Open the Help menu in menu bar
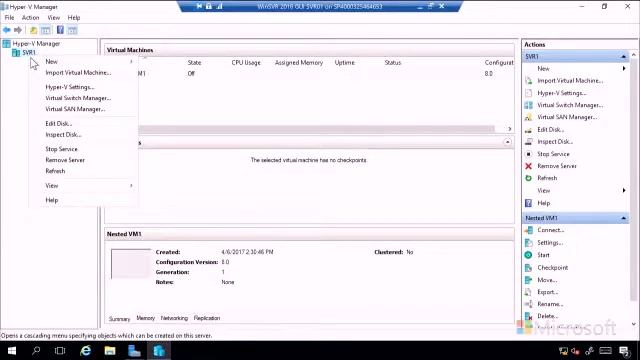The height and width of the screenshot is (360, 640). [x=74, y=18]
